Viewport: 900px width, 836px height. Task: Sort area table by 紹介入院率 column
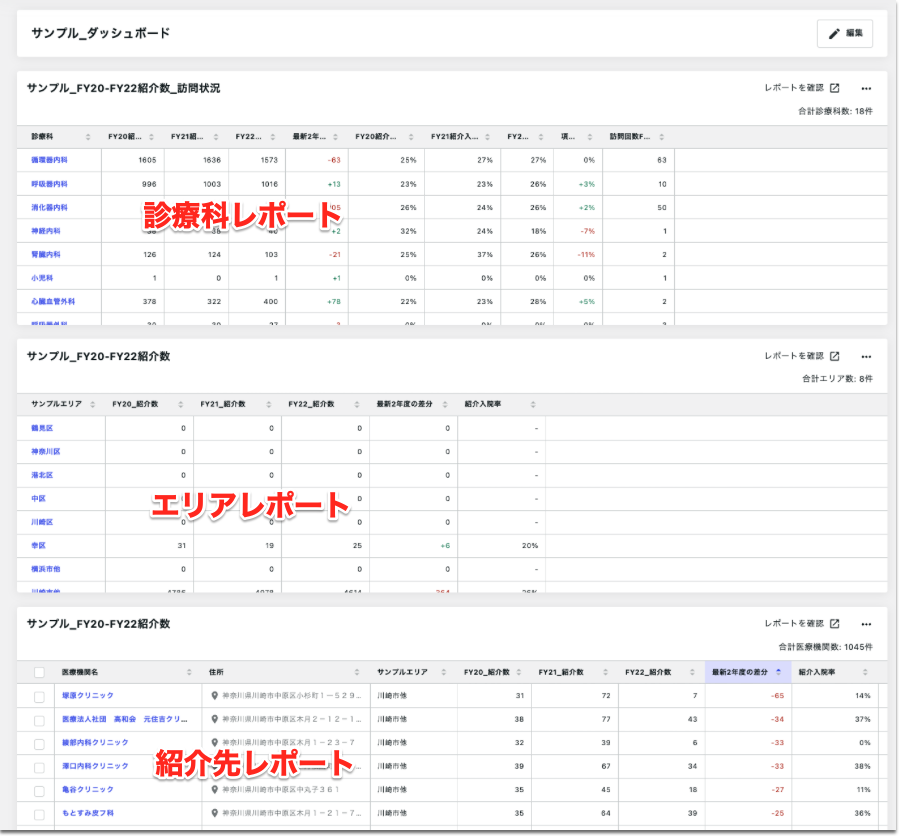tap(533, 404)
